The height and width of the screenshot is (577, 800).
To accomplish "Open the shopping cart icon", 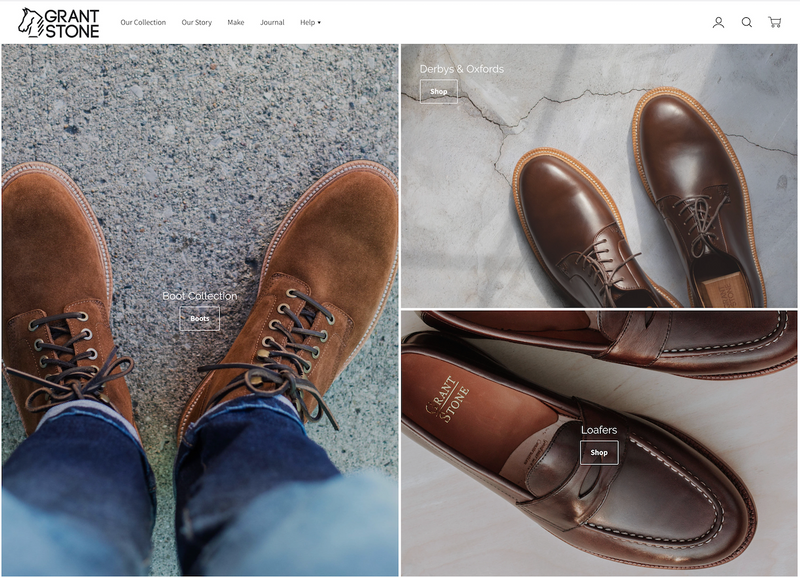I will point(774,22).
